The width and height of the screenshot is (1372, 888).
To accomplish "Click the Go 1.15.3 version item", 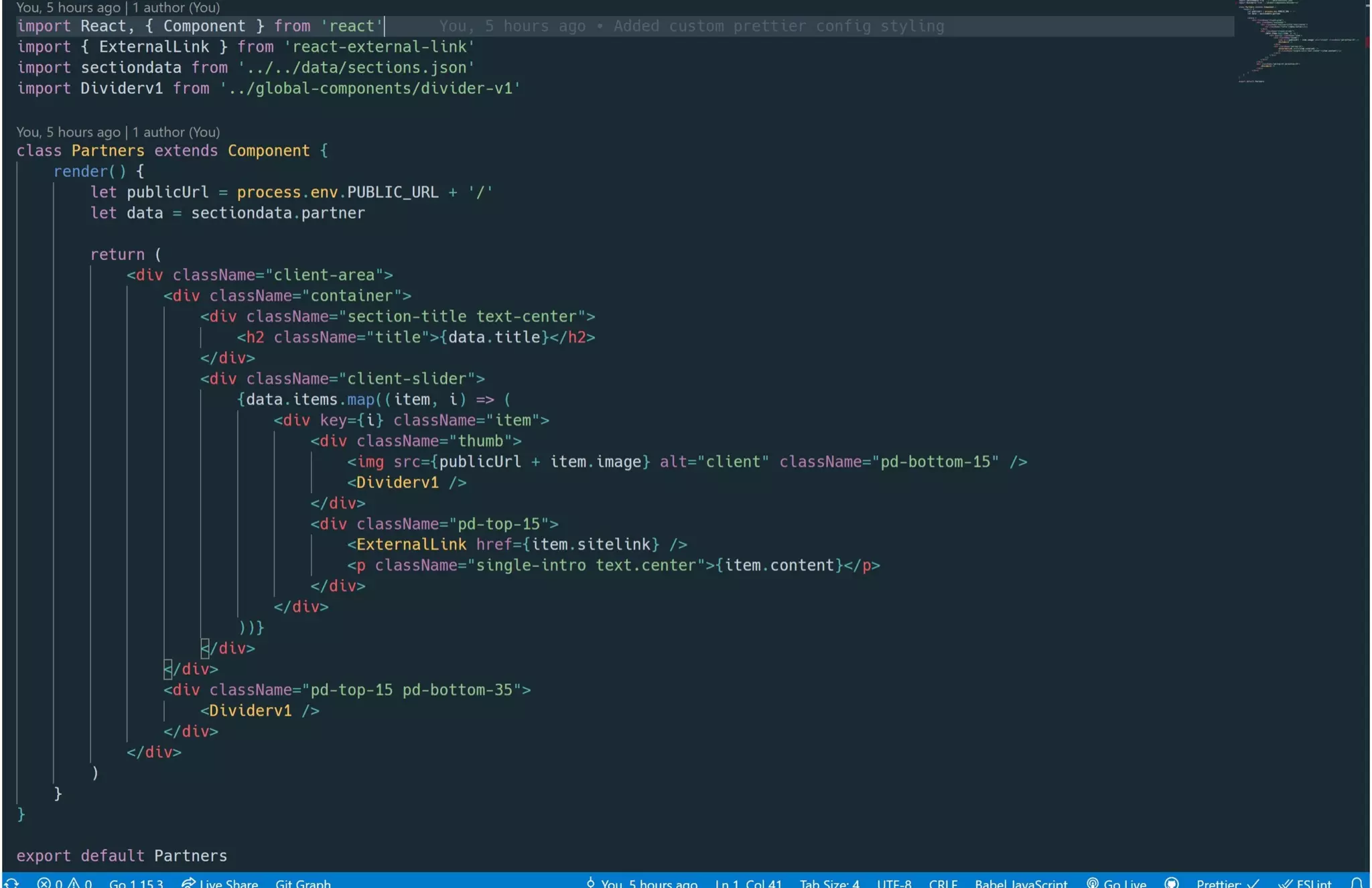I will coord(136,883).
